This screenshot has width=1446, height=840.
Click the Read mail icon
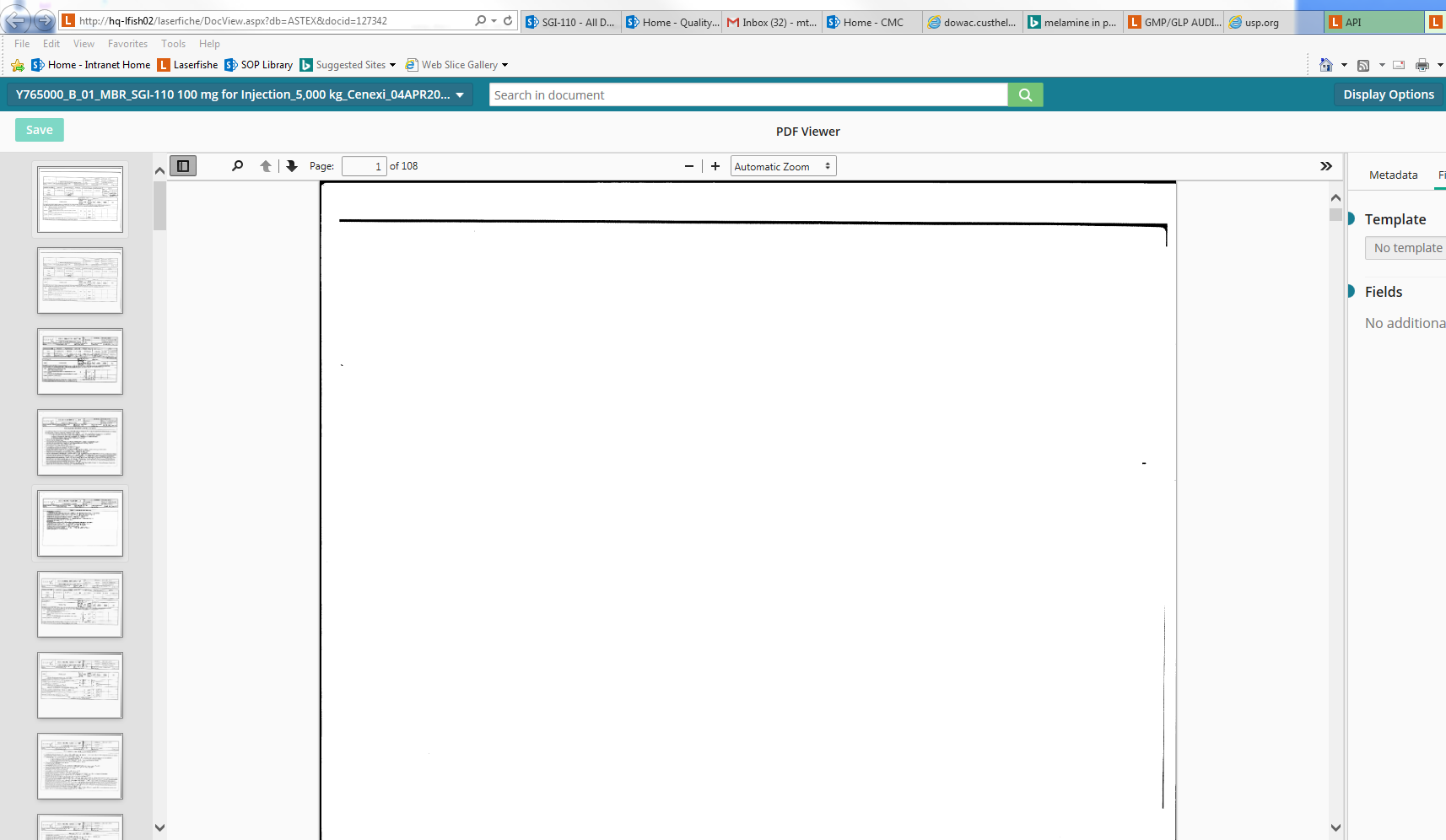[1399, 65]
